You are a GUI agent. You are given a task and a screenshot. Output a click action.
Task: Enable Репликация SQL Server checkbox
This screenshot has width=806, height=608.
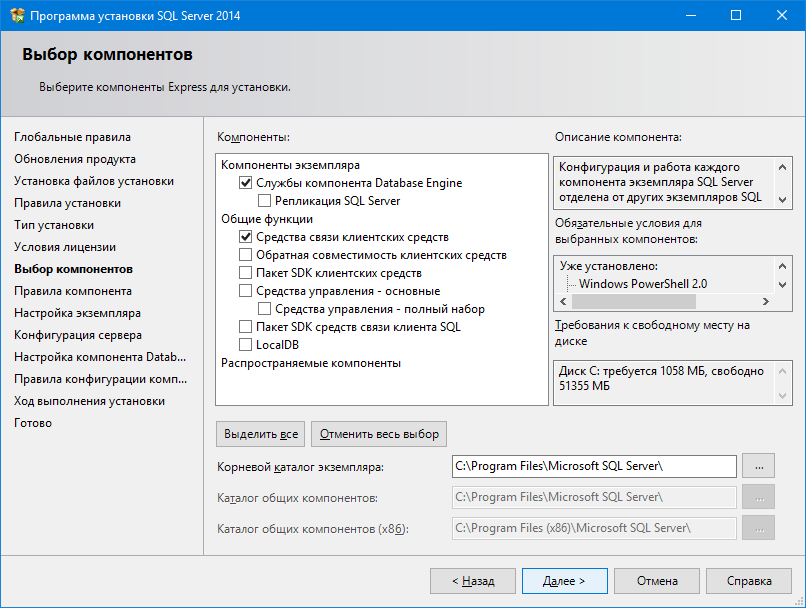pos(265,201)
